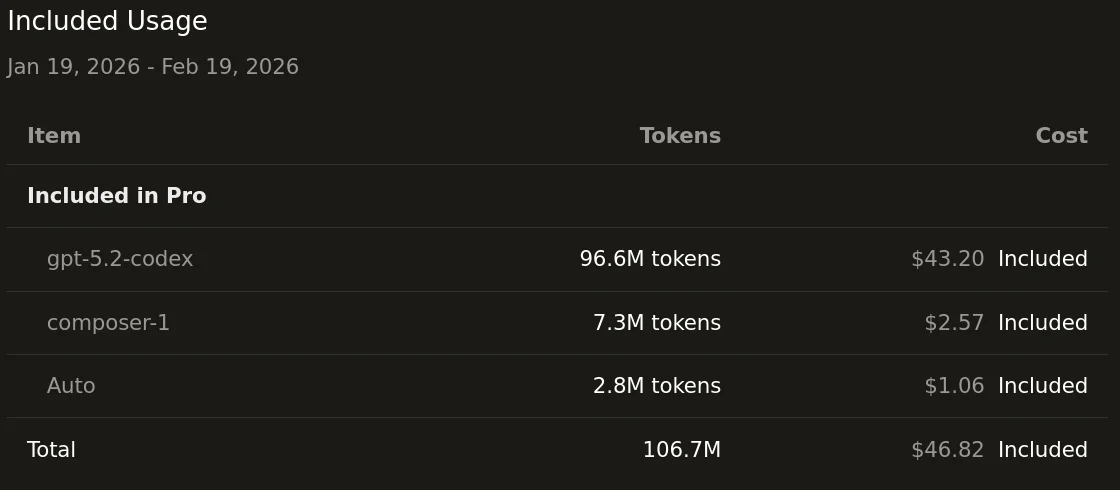Click the $43.20 cost amount
The image size is (1120, 490).
click(x=947, y=259)
